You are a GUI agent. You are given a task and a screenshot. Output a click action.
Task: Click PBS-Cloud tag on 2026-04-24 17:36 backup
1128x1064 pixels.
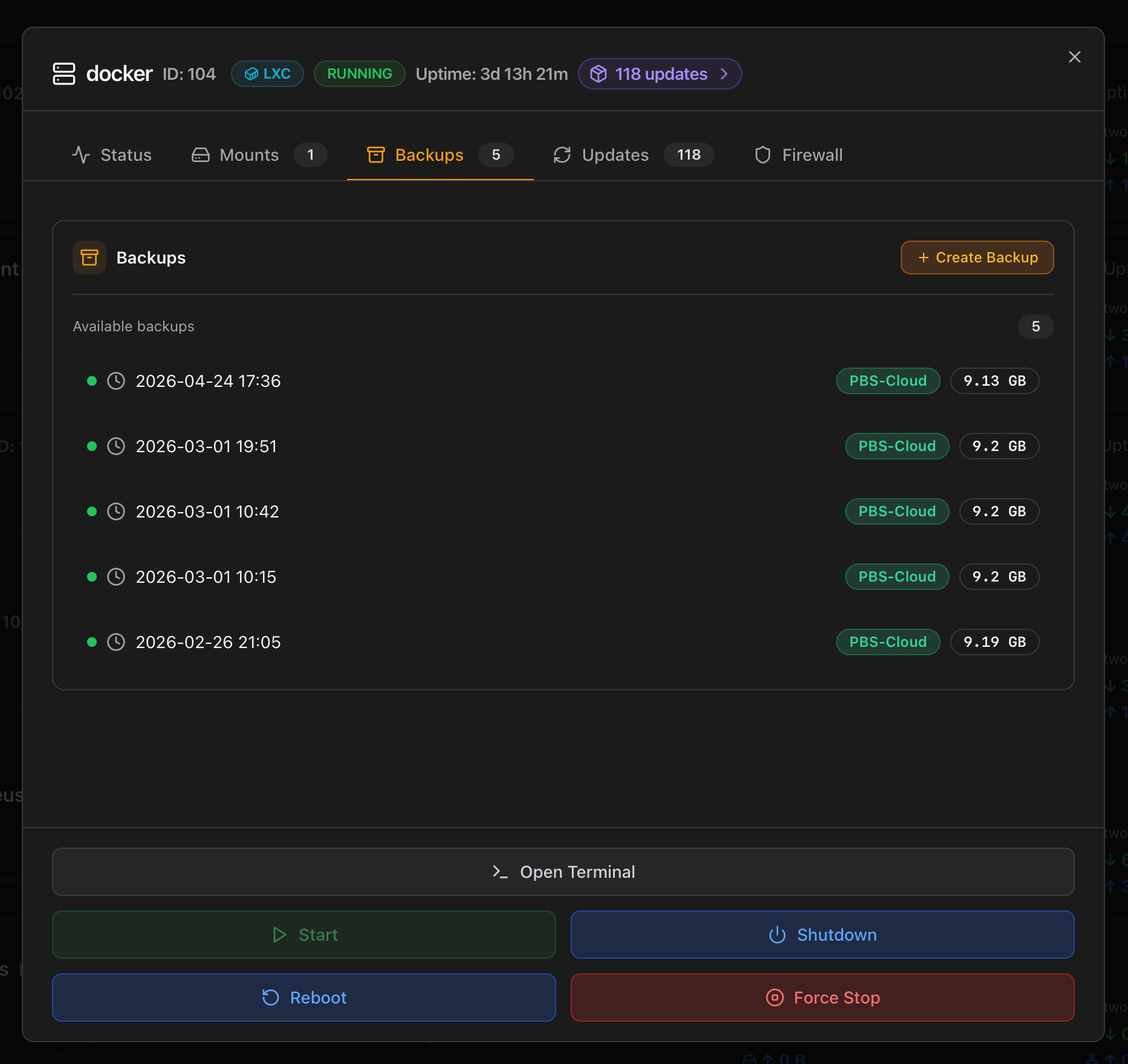888,381
